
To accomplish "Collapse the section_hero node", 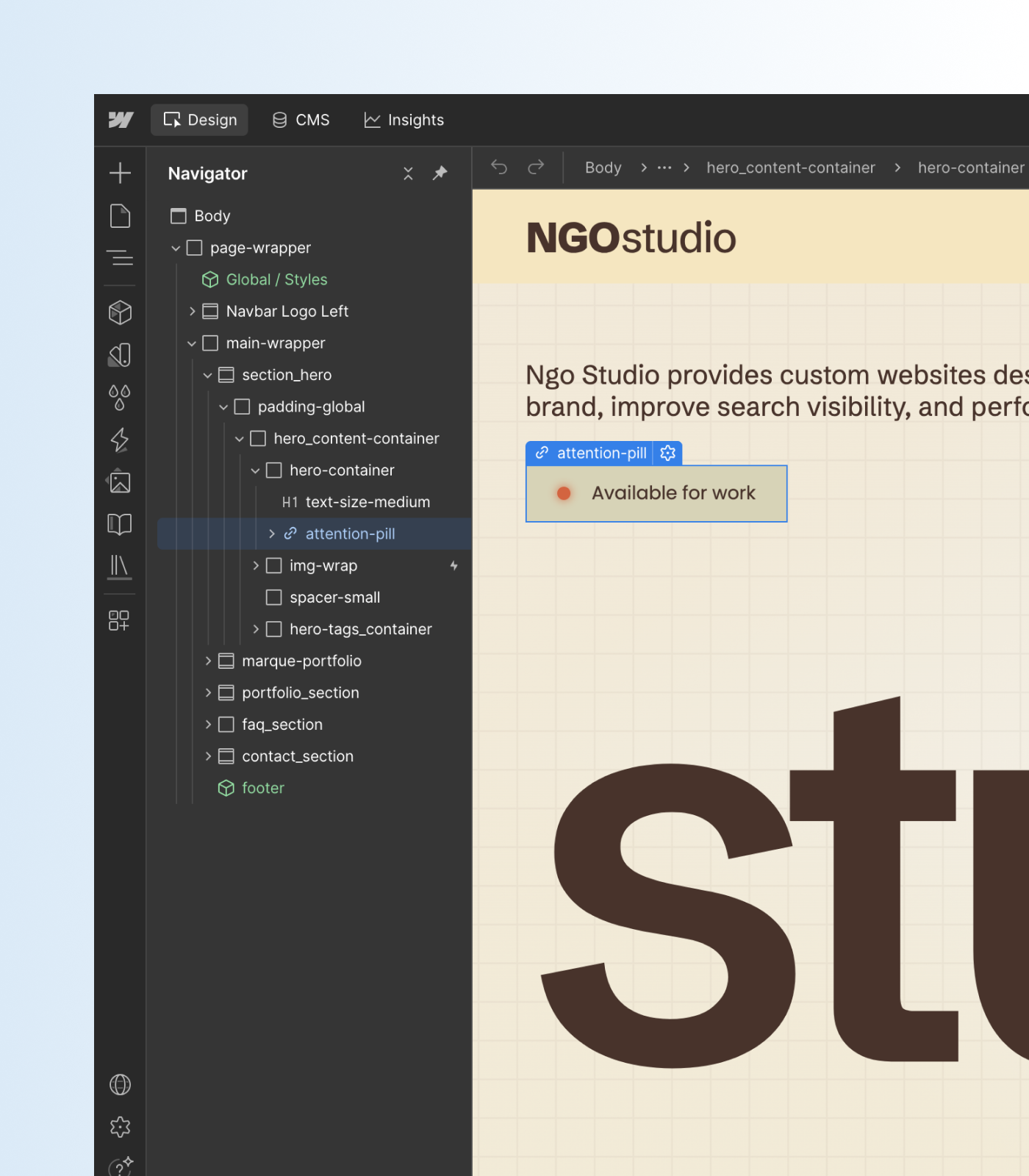I will [x=207, y=375].
